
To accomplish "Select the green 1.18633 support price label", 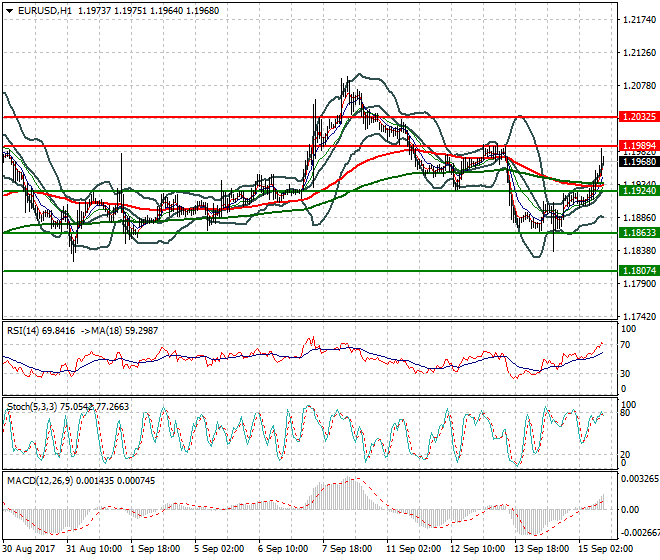I will pyautogui.click(x=639, y=232).
